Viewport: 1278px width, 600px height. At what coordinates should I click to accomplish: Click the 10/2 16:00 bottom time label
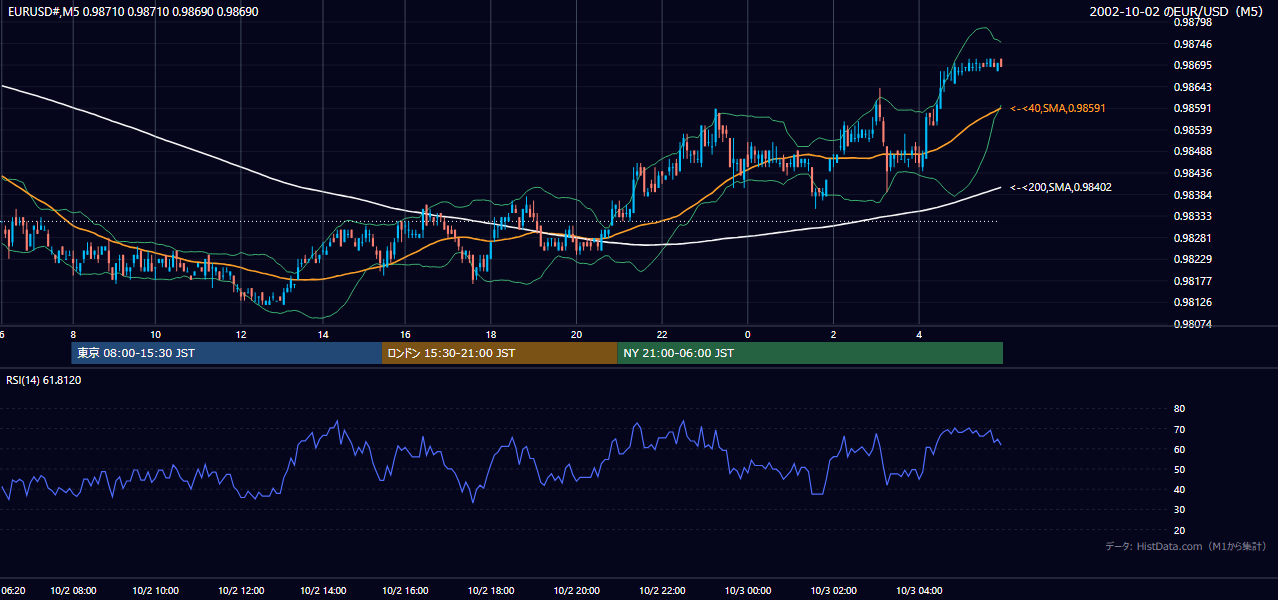[x=406, y=591]
